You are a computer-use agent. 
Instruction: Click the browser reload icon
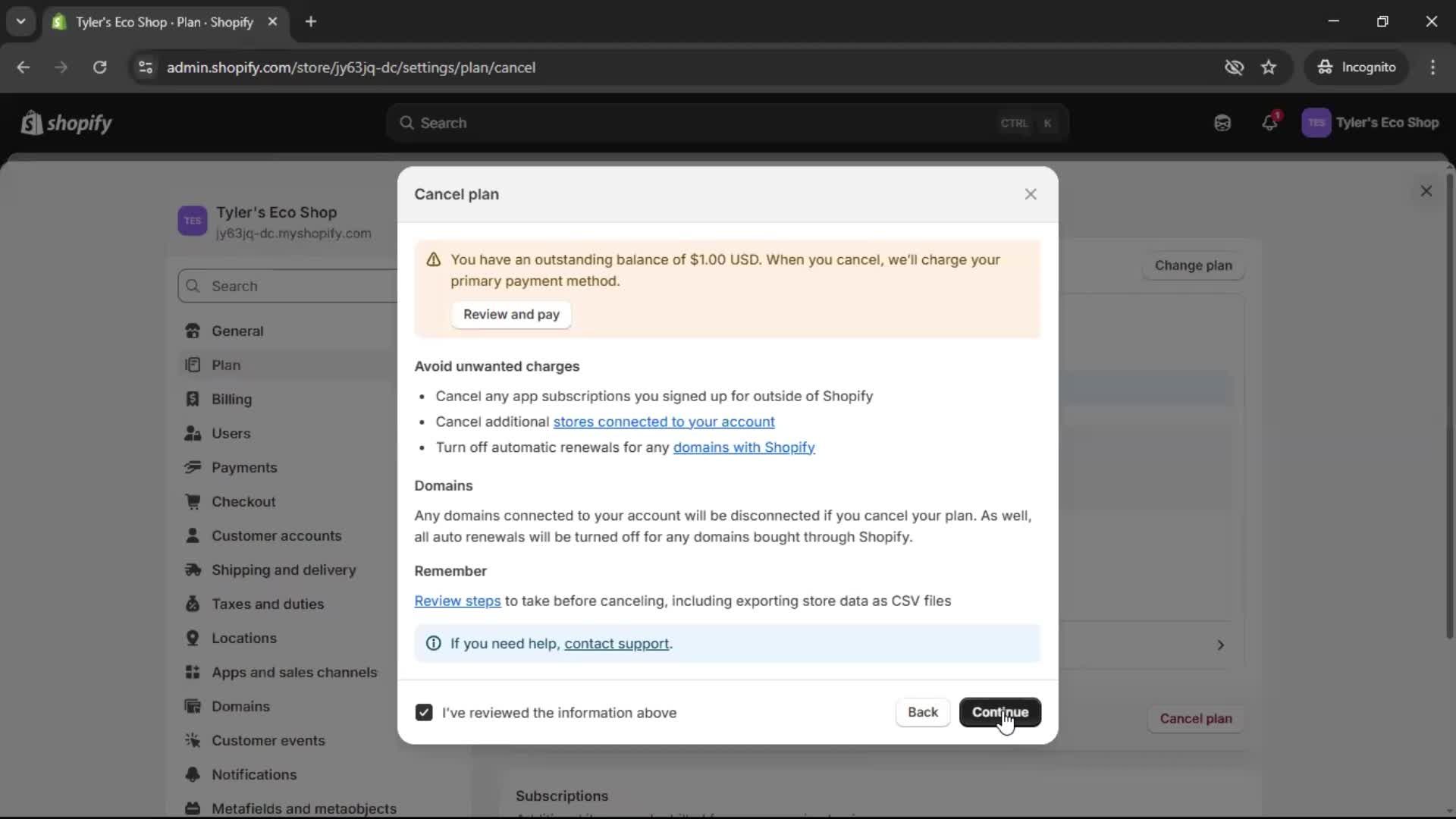click(x=99, y=67)
